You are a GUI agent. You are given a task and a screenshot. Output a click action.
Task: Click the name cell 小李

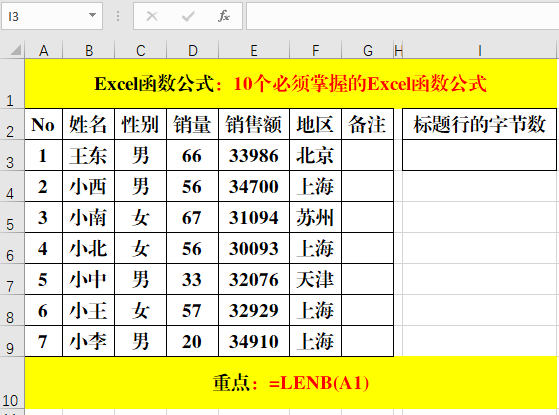point(88,341)
